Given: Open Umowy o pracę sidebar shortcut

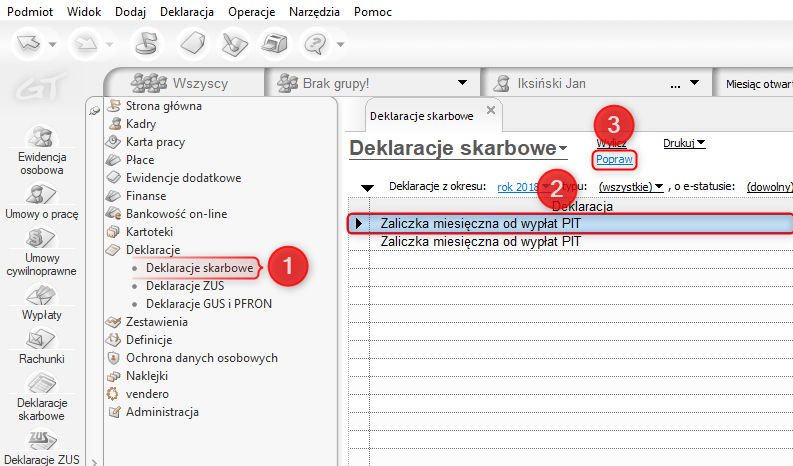Looking at the screenshot, I should click(41, 201).
